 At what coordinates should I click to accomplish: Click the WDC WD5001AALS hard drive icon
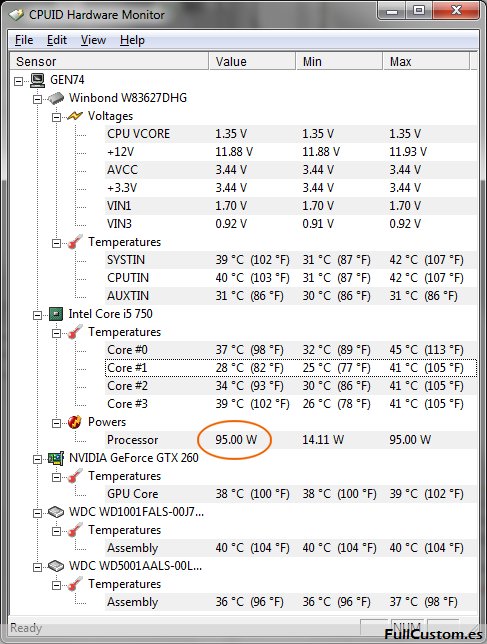coord(56,566)
